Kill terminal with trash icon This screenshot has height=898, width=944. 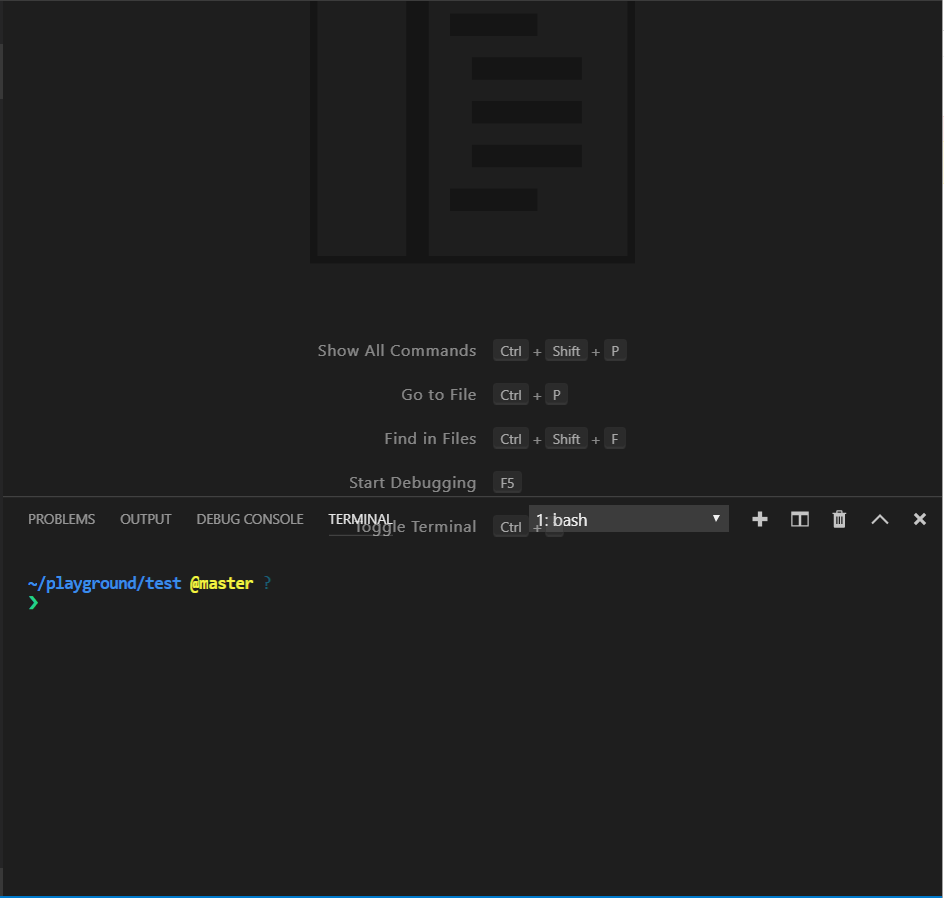pos(839,519)
